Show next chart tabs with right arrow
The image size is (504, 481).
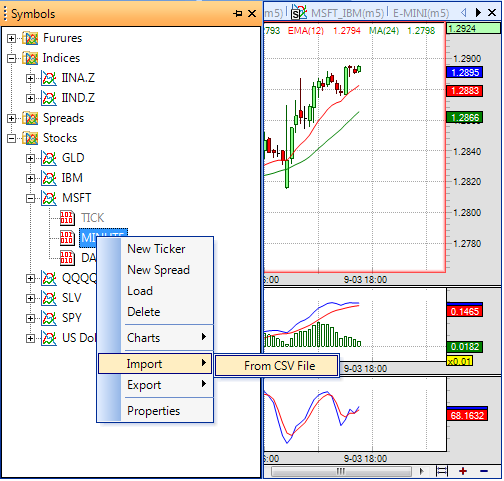click(x=478, y=13)
